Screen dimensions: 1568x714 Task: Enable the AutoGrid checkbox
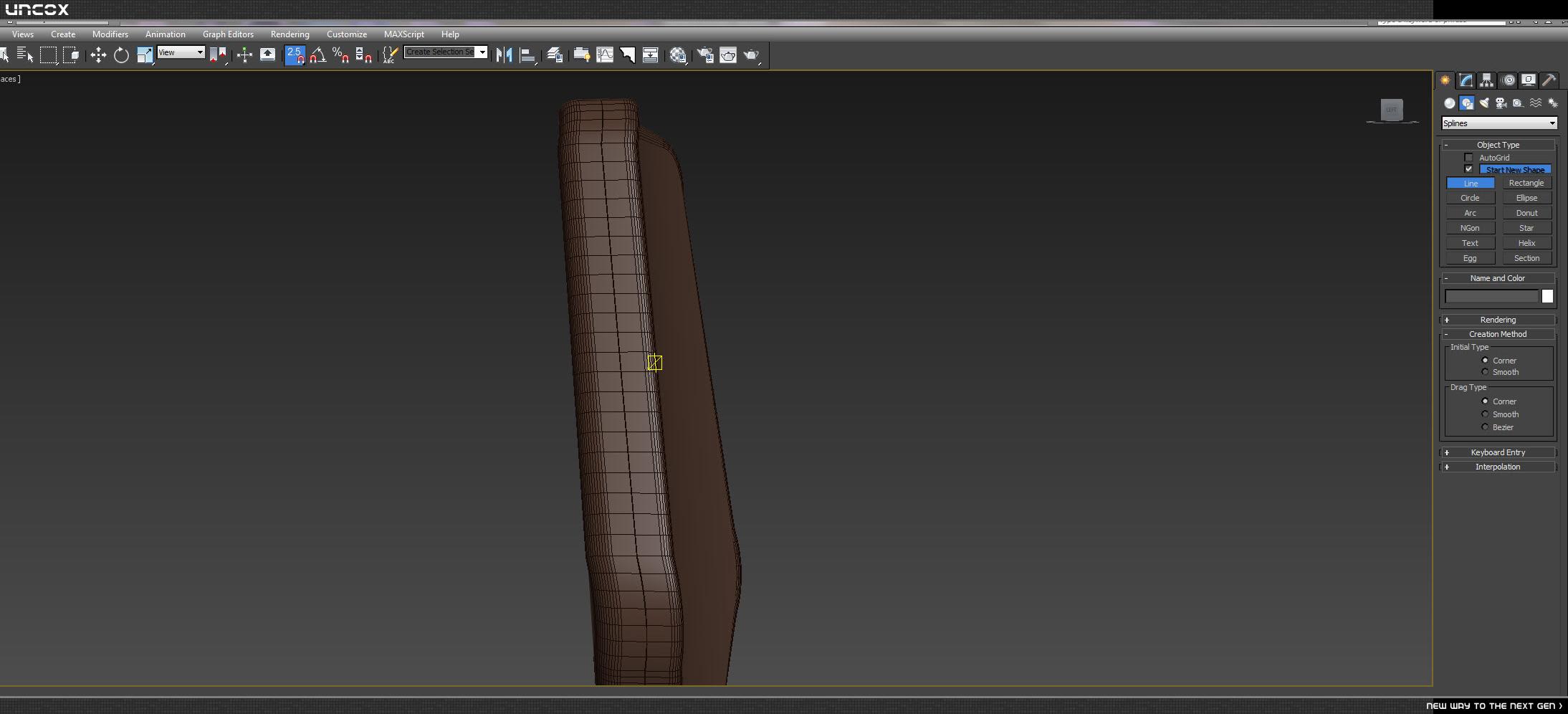pyautogui.click(x=1468, y=158)
